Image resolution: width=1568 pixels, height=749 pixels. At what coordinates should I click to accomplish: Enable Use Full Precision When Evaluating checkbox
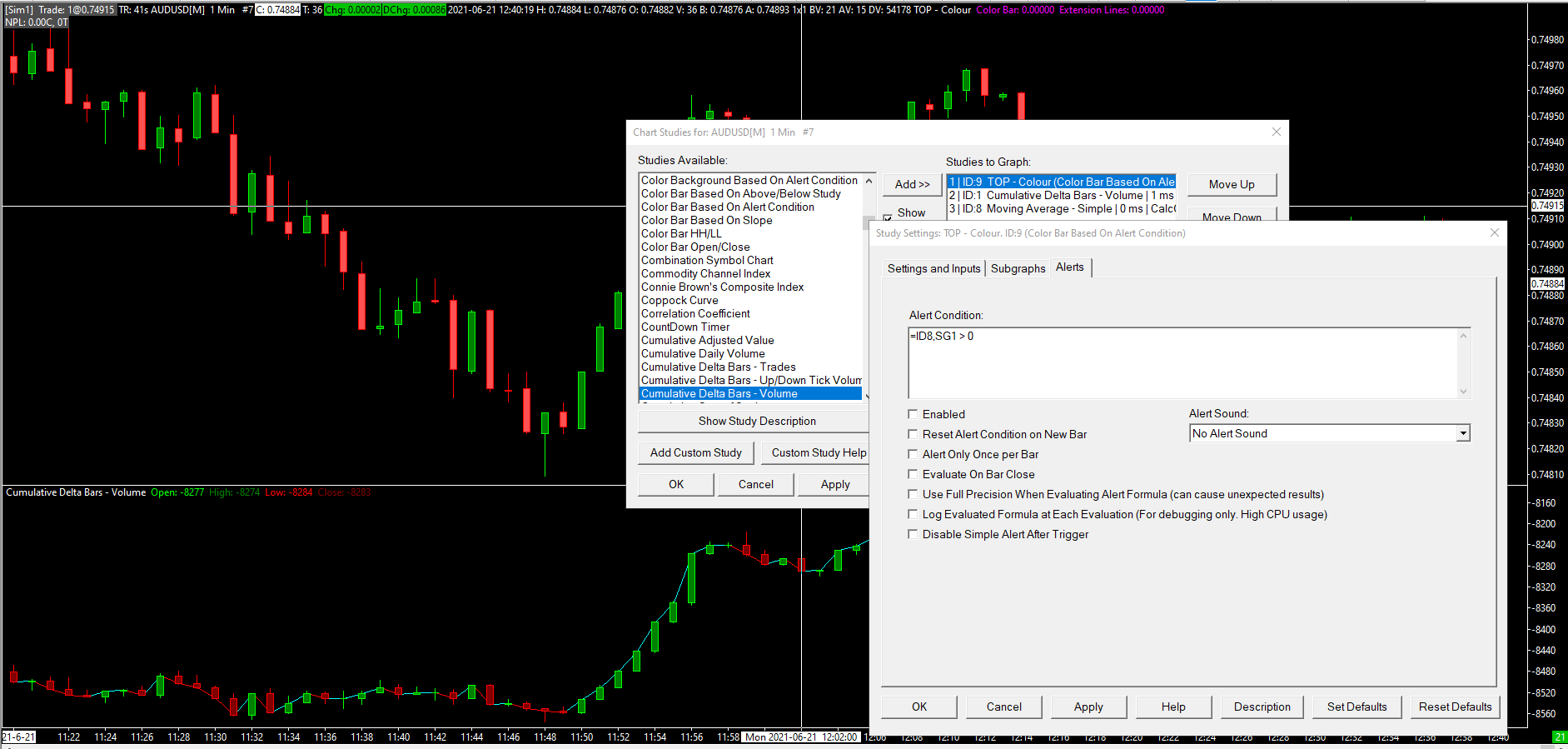(913, 494)
